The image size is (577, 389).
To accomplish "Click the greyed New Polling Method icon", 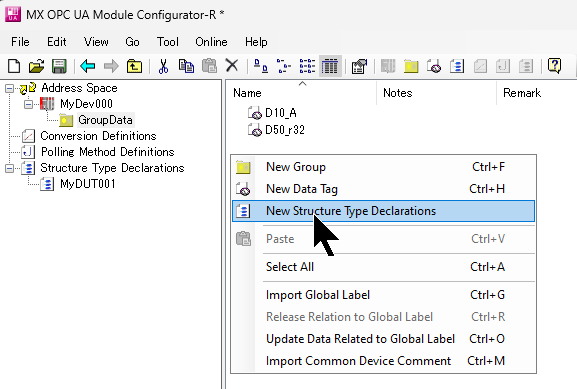I will (503, 66).
